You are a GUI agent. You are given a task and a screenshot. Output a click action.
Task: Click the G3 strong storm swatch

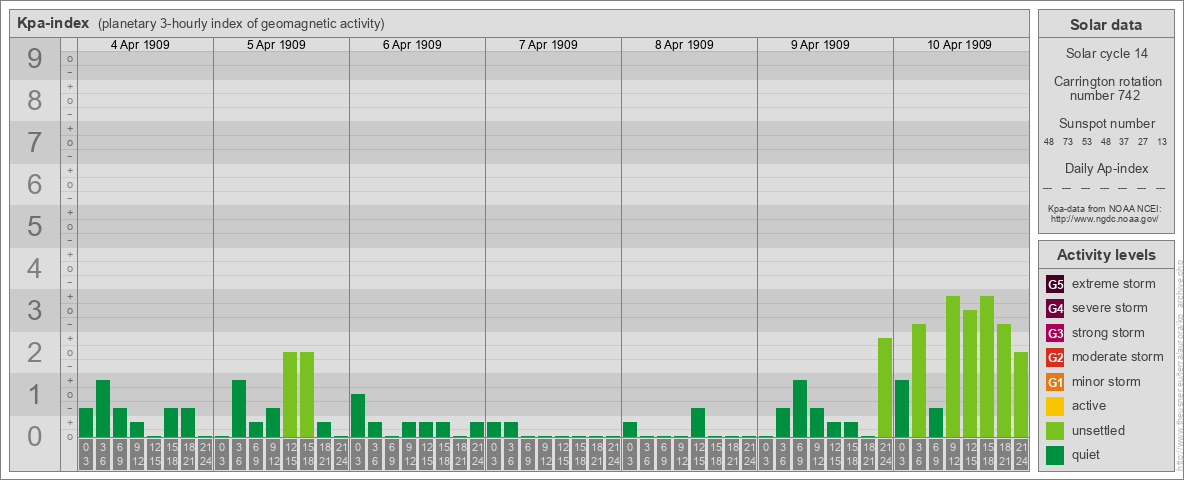click(1055, 333)
